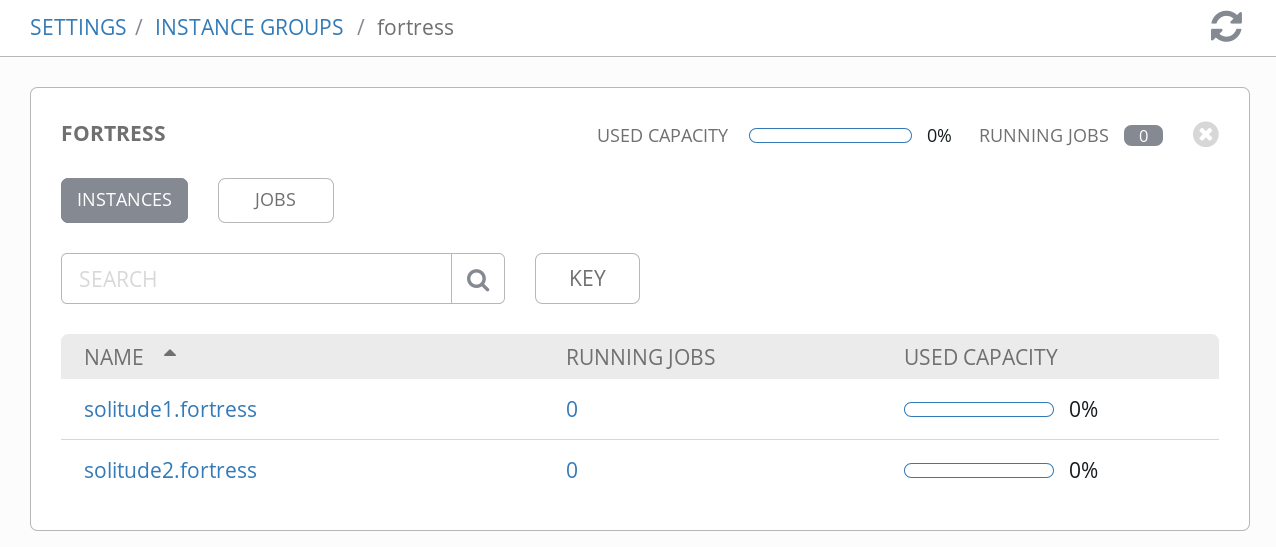1276x547 pixels.
Task: Click the fortress breadcrumb text
Action: pyautogui.click(x=415, y=27)
